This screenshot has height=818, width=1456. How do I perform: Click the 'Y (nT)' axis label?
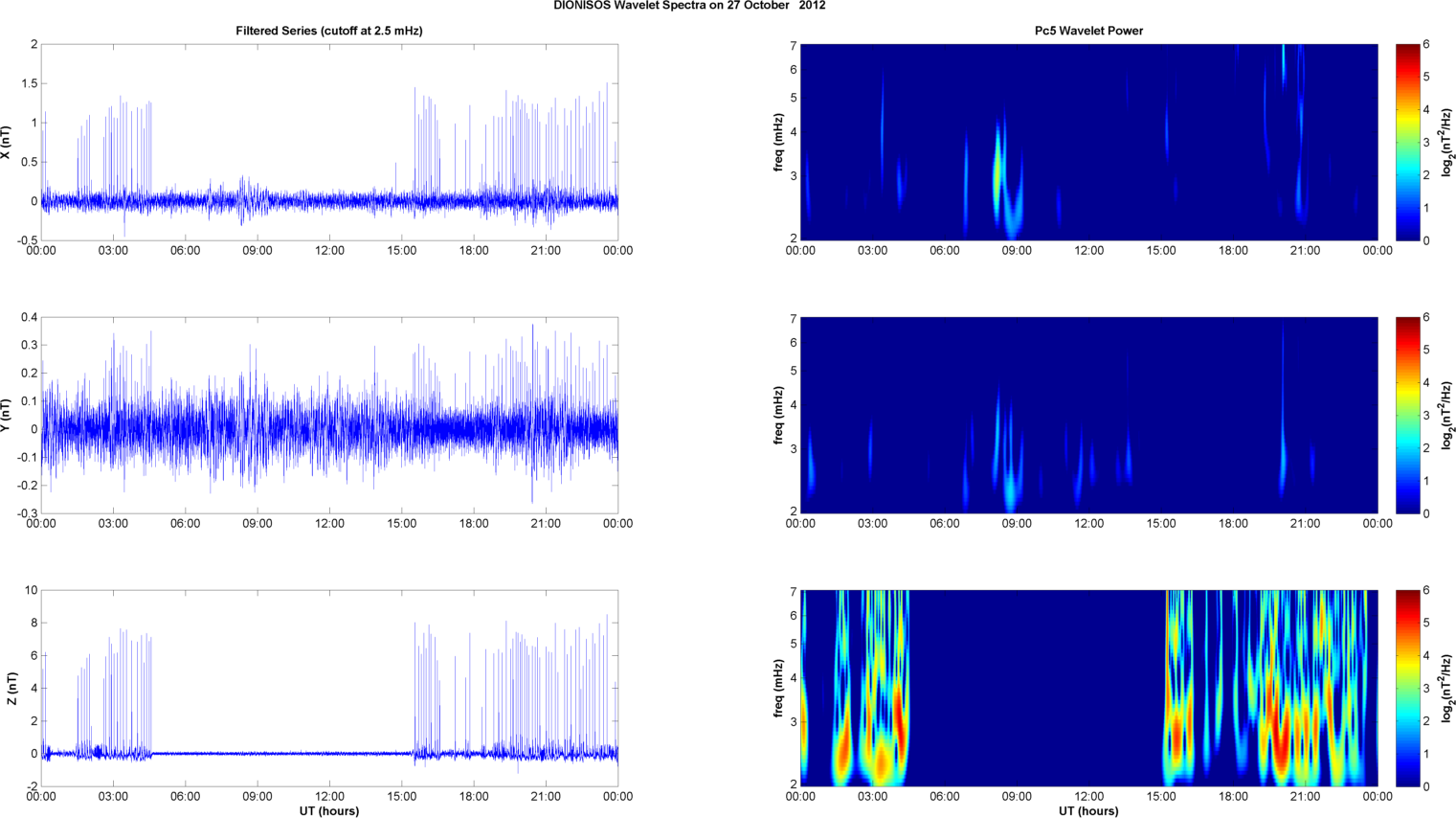click(6, 416)
